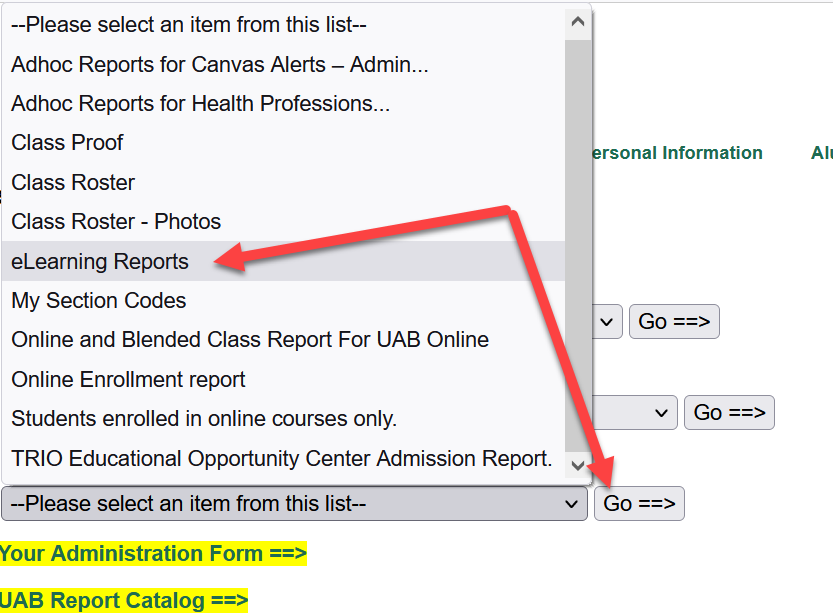Choose Adhoc Reports for Health Professions
This screenshot has height=614, width=834.
click(200, 104)
